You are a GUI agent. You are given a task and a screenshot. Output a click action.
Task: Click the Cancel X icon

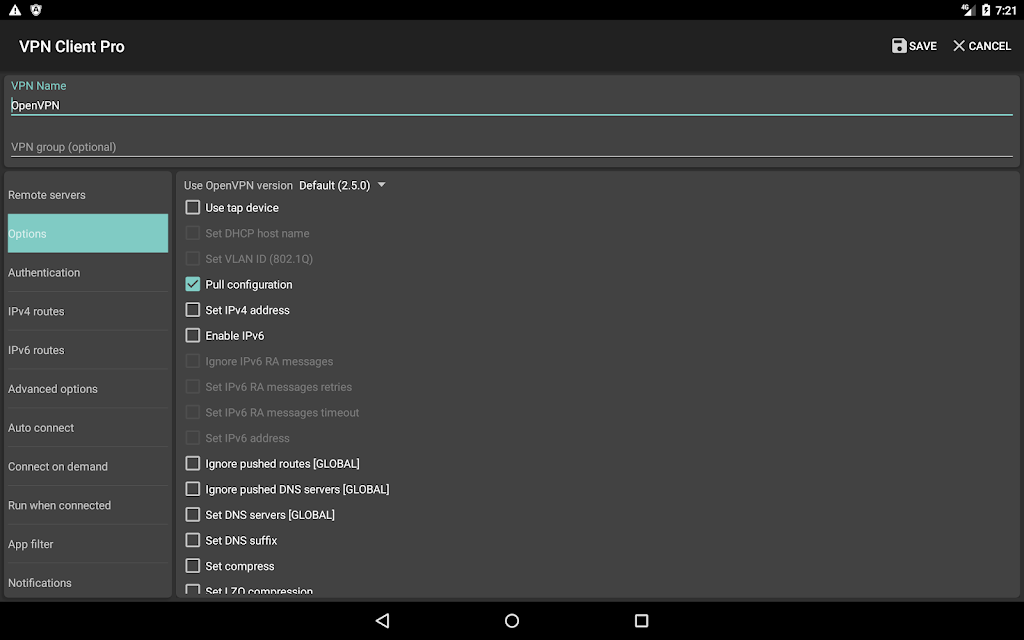(959, 46)
